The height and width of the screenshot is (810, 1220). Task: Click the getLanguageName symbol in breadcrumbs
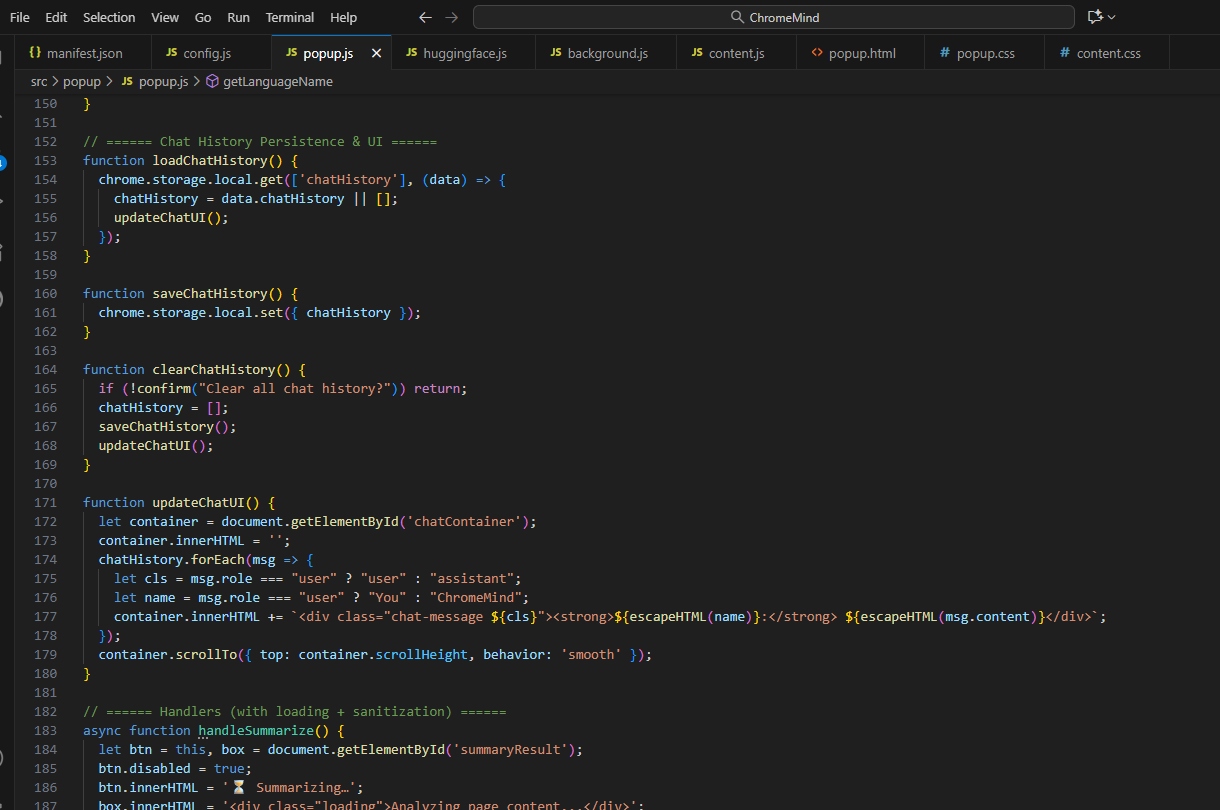277,81
